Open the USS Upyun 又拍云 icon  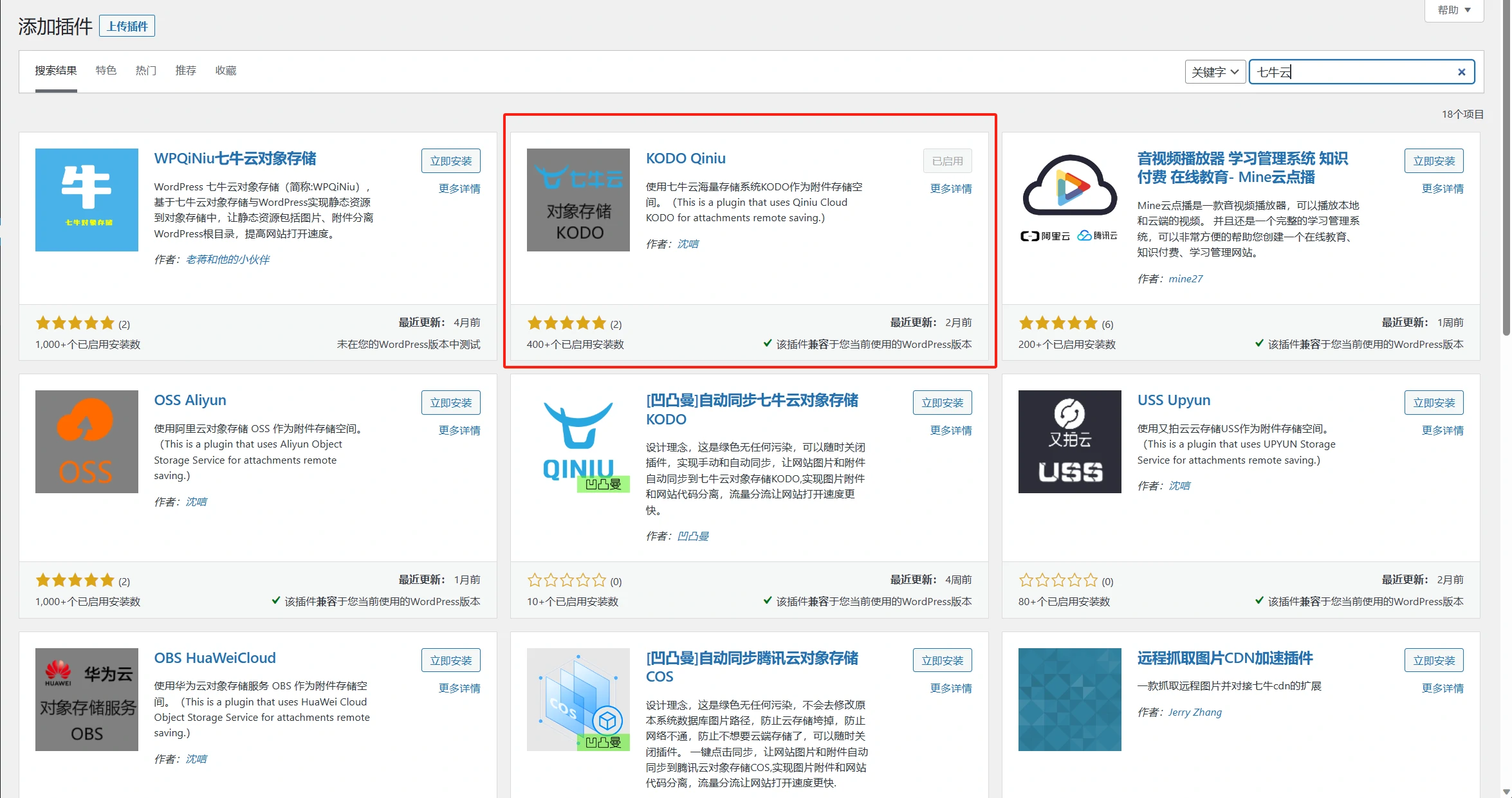1070,442
